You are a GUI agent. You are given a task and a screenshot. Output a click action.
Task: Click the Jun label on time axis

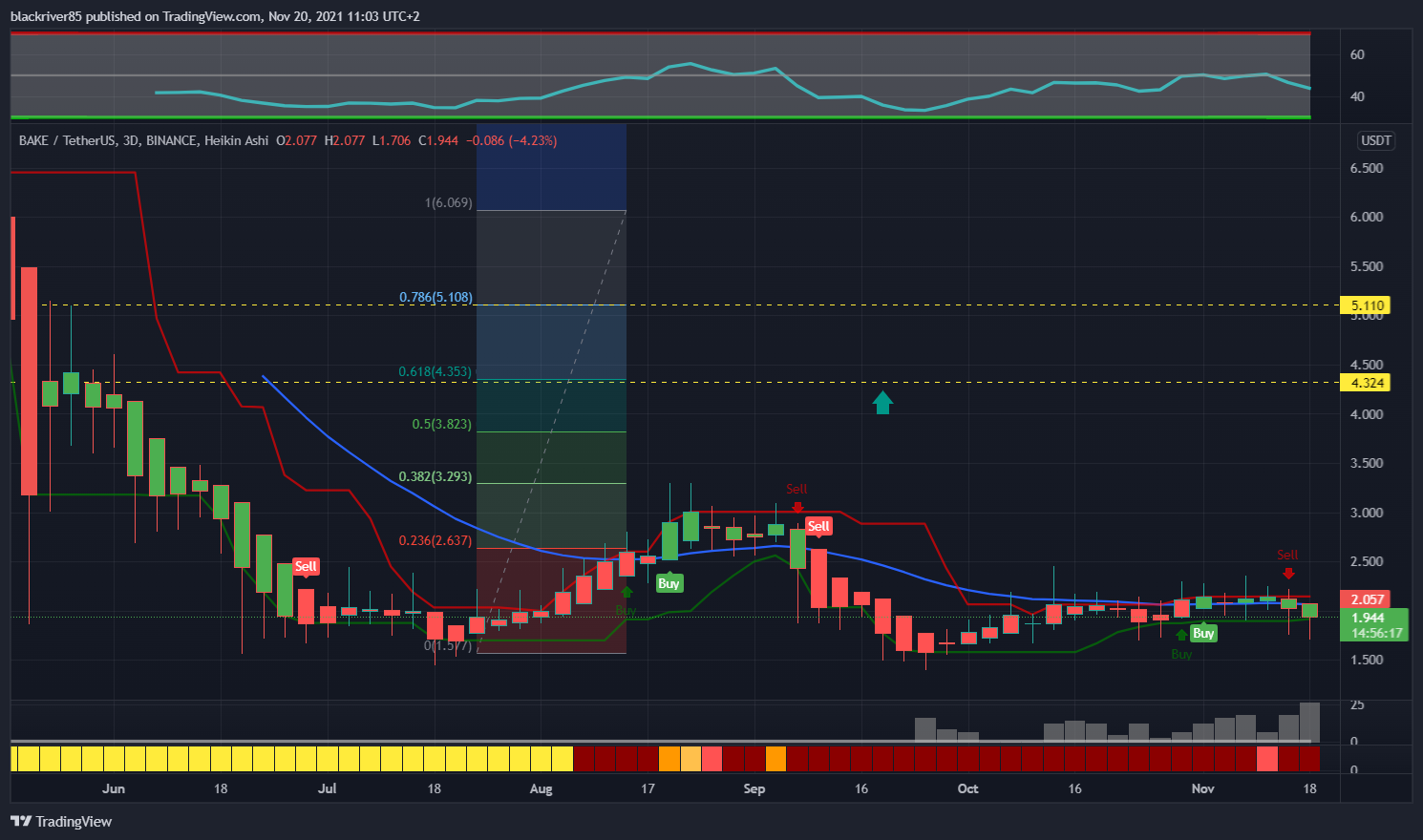pos(114,788)
